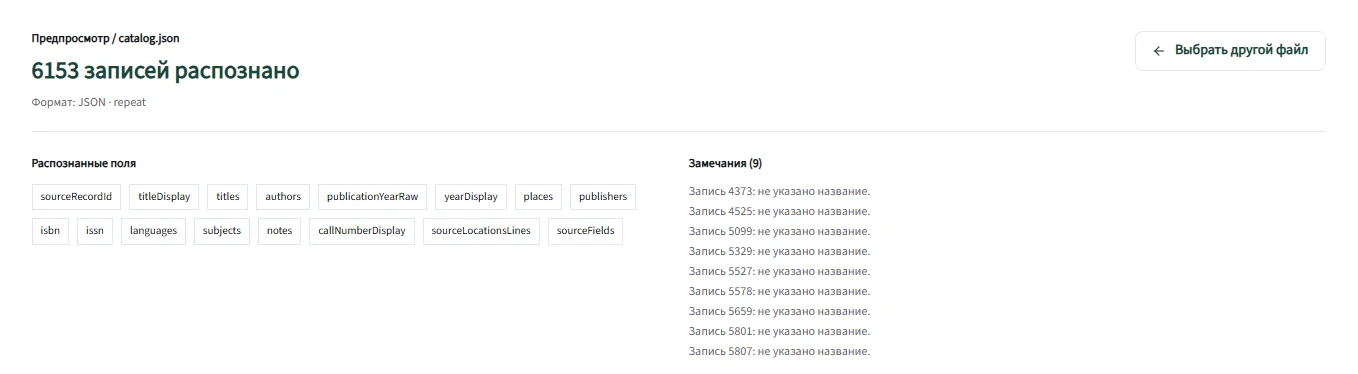Screen dimensions: 1358x374
Task: Click the callNumberDisplay field tag
Action: tap(362, 231)
